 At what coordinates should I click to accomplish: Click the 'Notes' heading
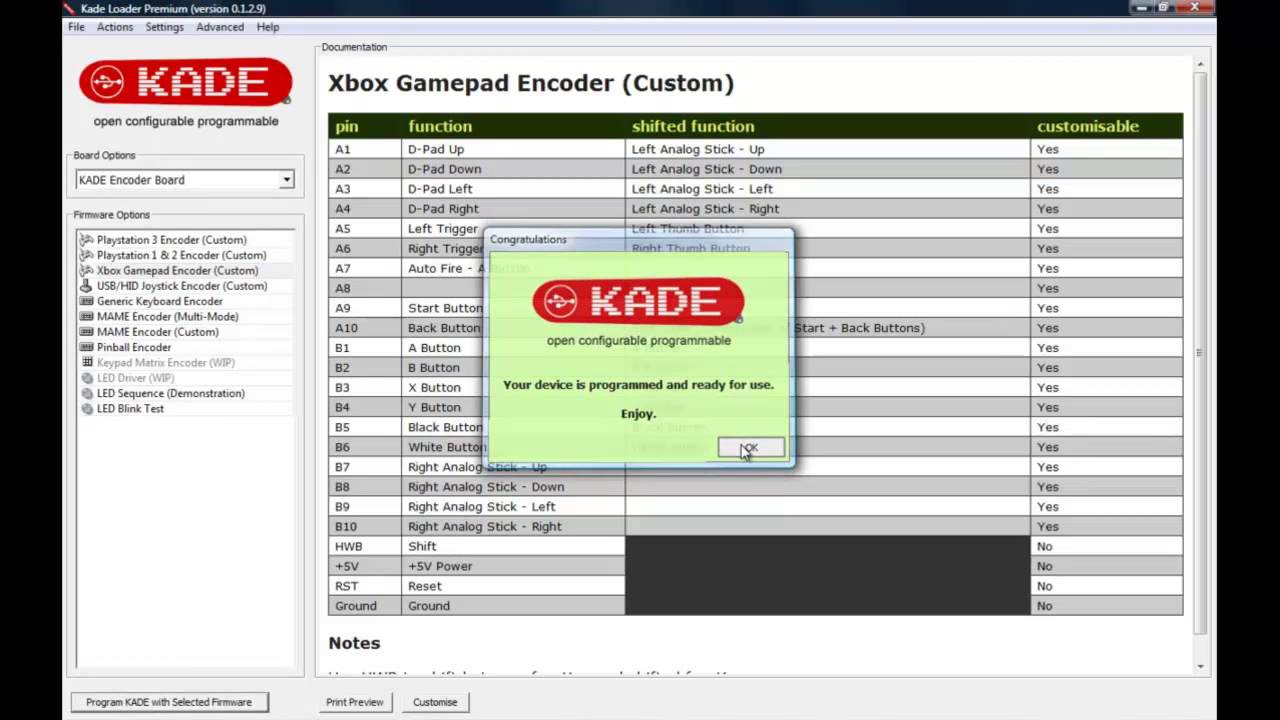tap(354, 643)
